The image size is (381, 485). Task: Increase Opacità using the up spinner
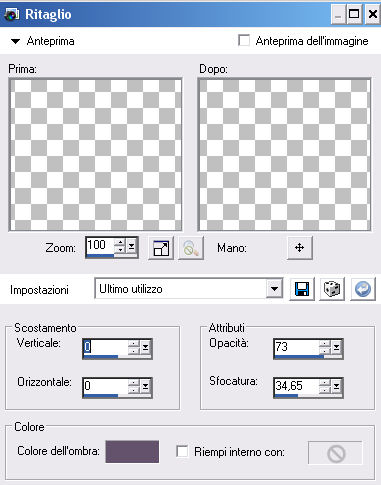pyautogui.click(x=325, y=344)
